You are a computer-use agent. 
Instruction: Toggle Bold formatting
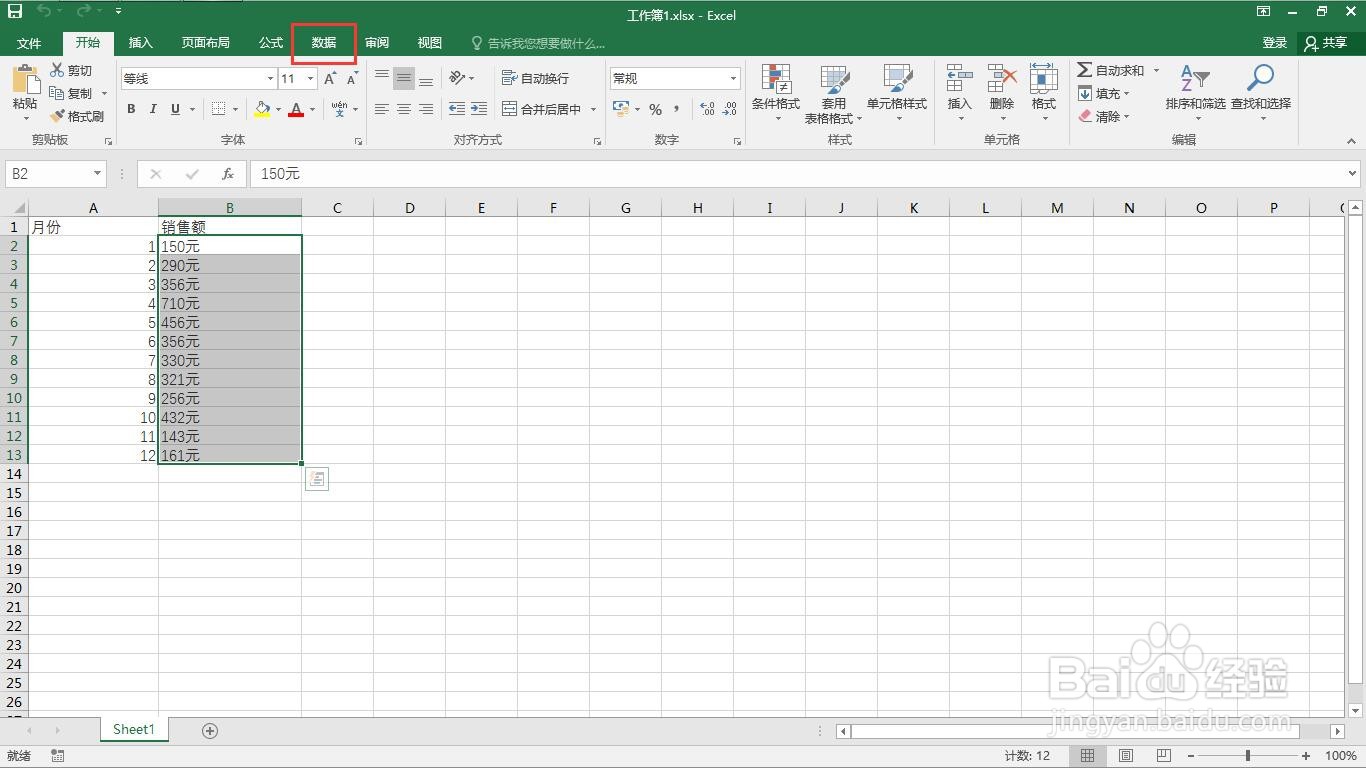(131, 109)
